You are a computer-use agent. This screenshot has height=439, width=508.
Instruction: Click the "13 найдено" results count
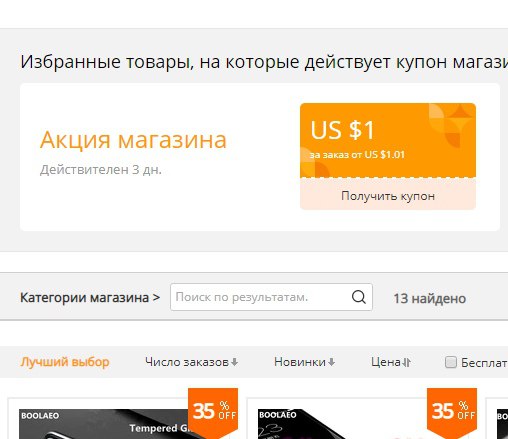(x=429, y=298)
